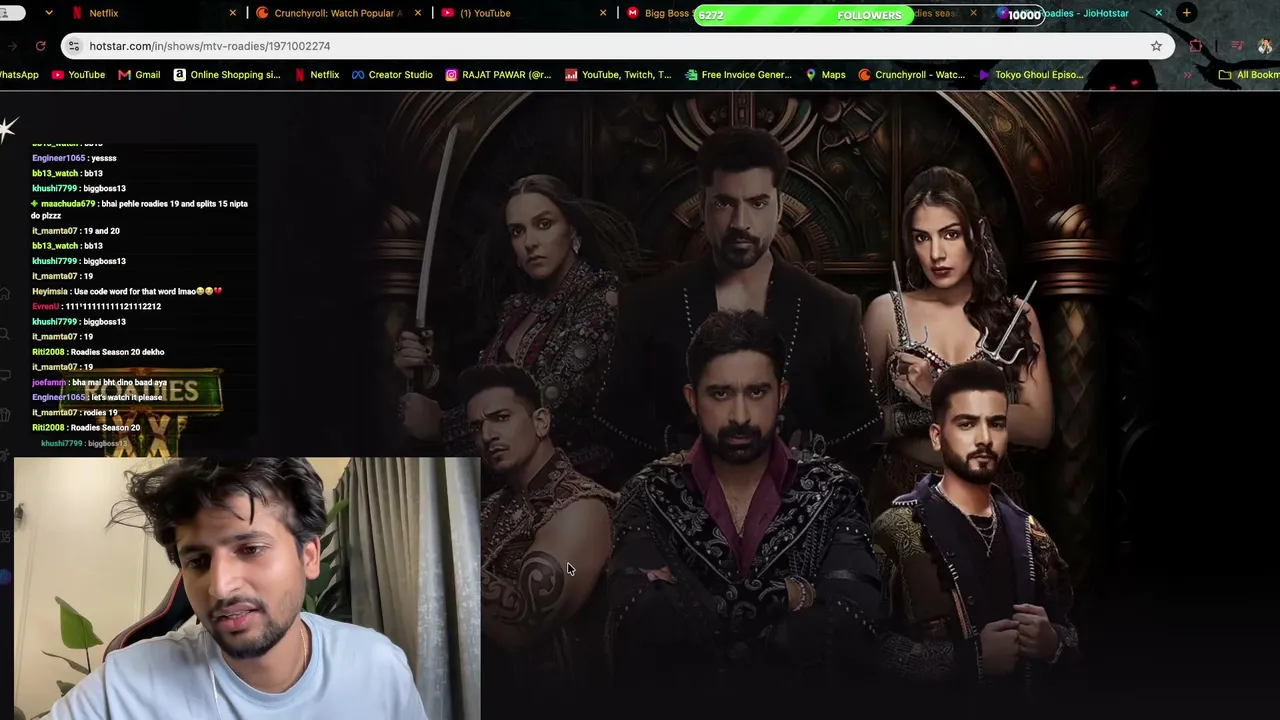Close the Crunchyroll browser tab

coord(418,13)
